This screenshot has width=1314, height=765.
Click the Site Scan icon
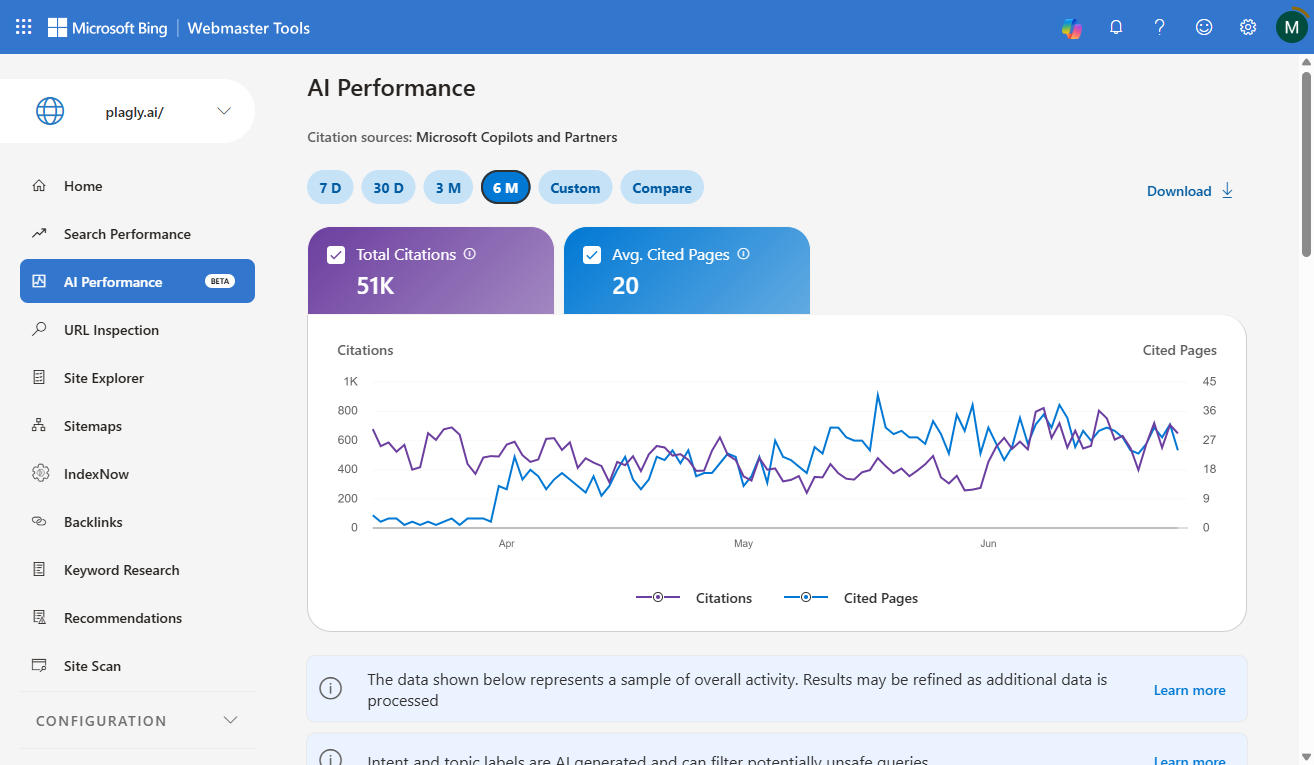click(x=39, y=666)
